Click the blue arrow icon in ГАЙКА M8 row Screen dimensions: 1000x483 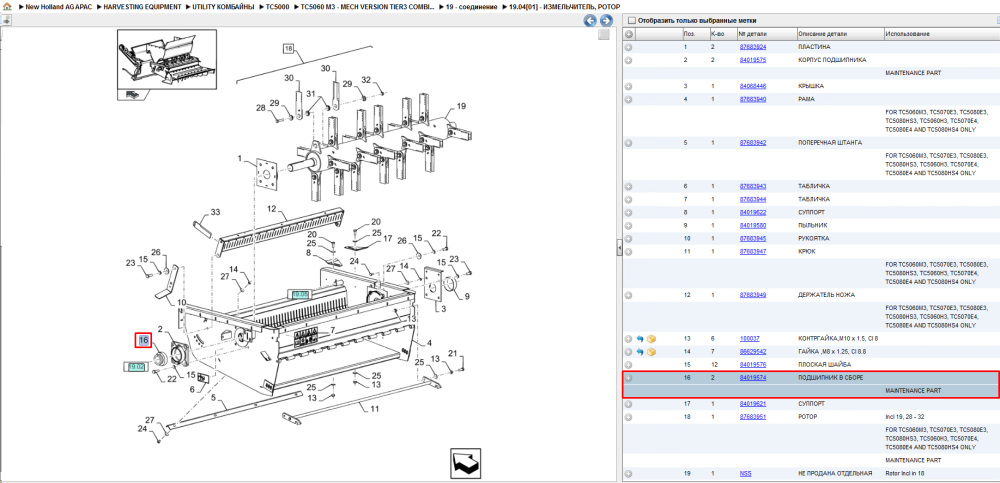click(x=640, y=352)
